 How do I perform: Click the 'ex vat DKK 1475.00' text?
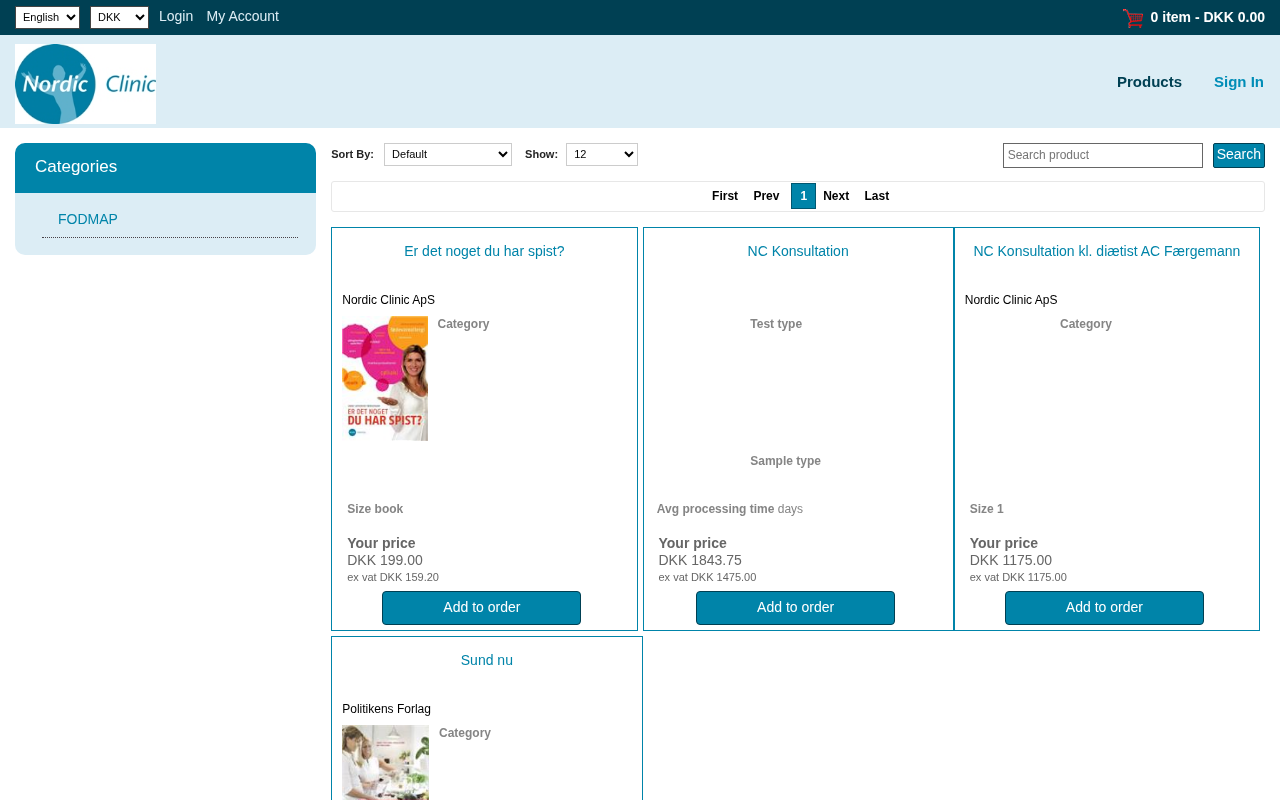coord(707,577)
